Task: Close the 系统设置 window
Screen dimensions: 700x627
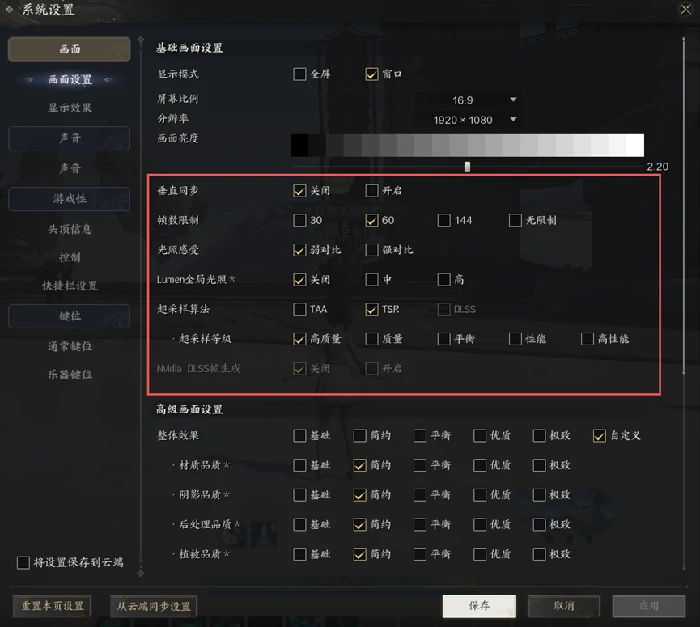Action: pyautogui.click(x=685, y=9)
